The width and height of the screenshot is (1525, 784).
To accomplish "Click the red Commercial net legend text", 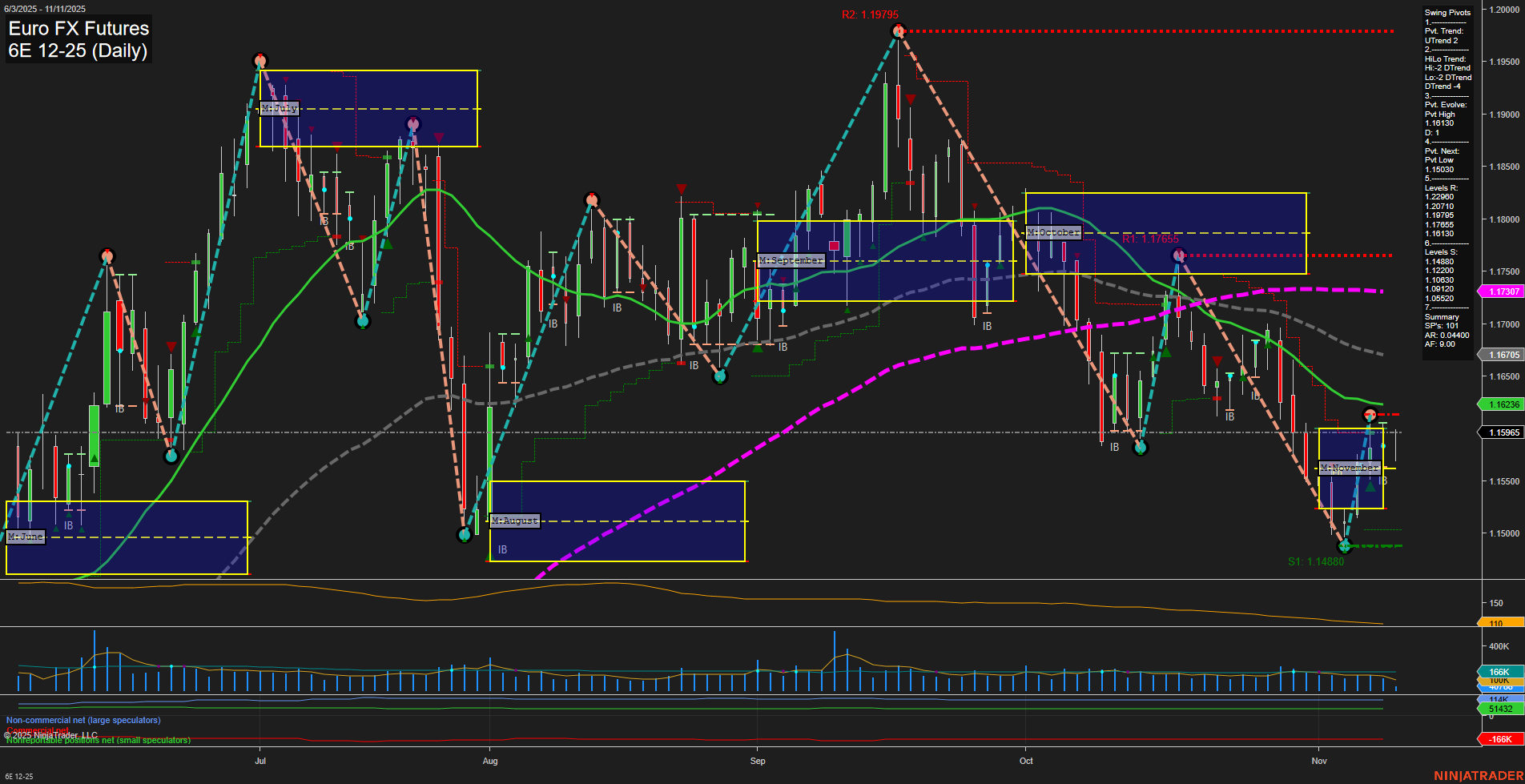I will 36,729.
